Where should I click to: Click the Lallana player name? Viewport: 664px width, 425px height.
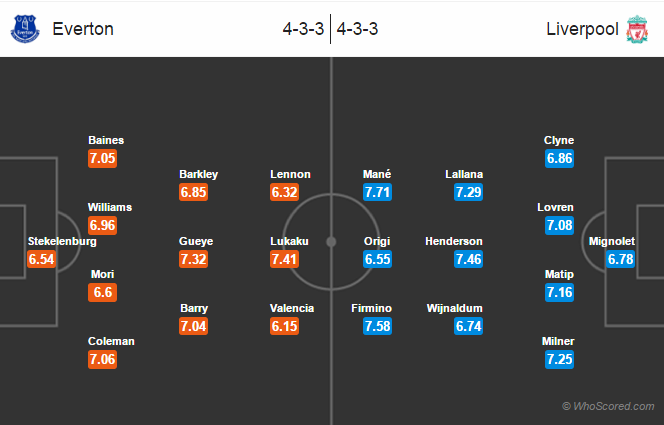464,174
